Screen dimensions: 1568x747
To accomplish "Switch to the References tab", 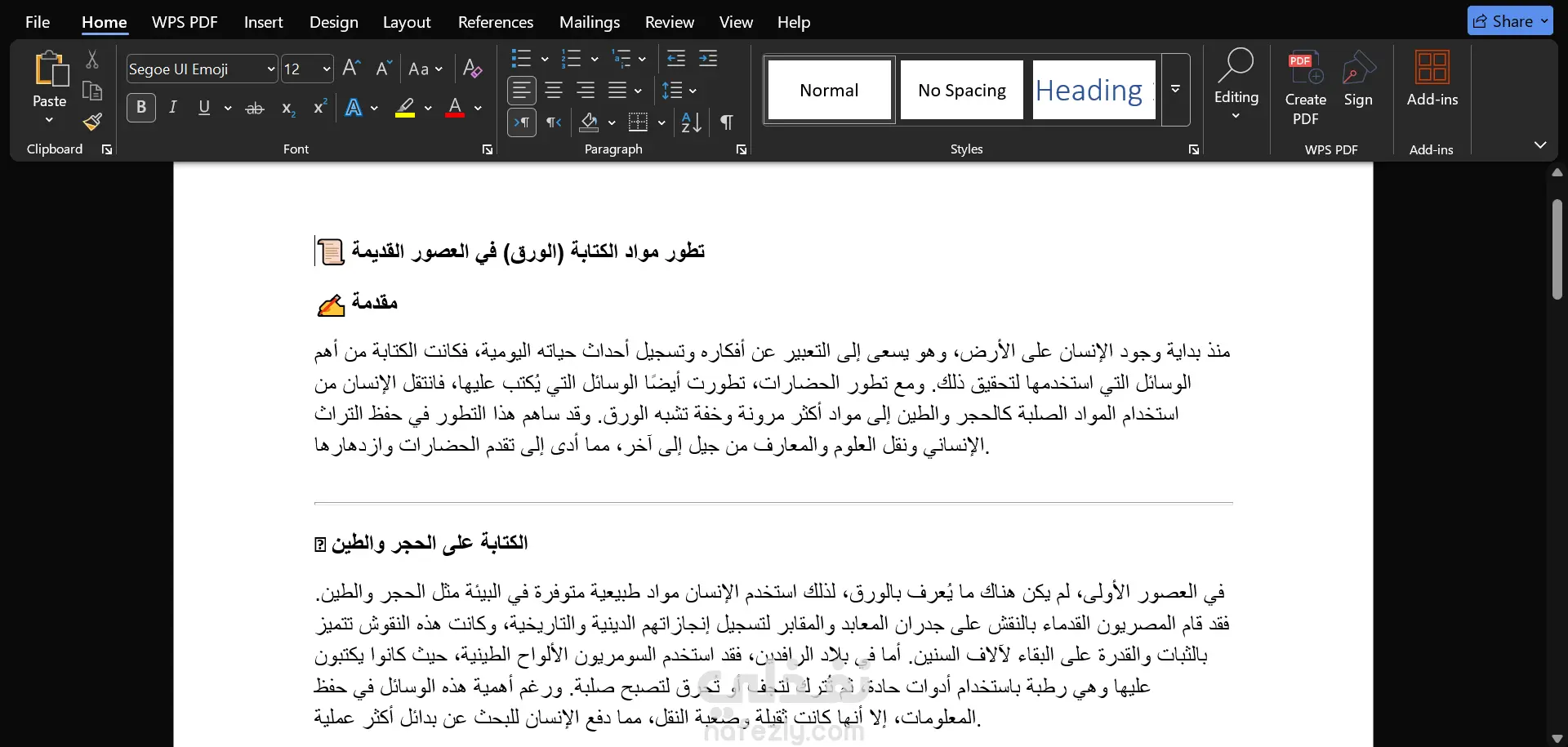I will [495, 22].
